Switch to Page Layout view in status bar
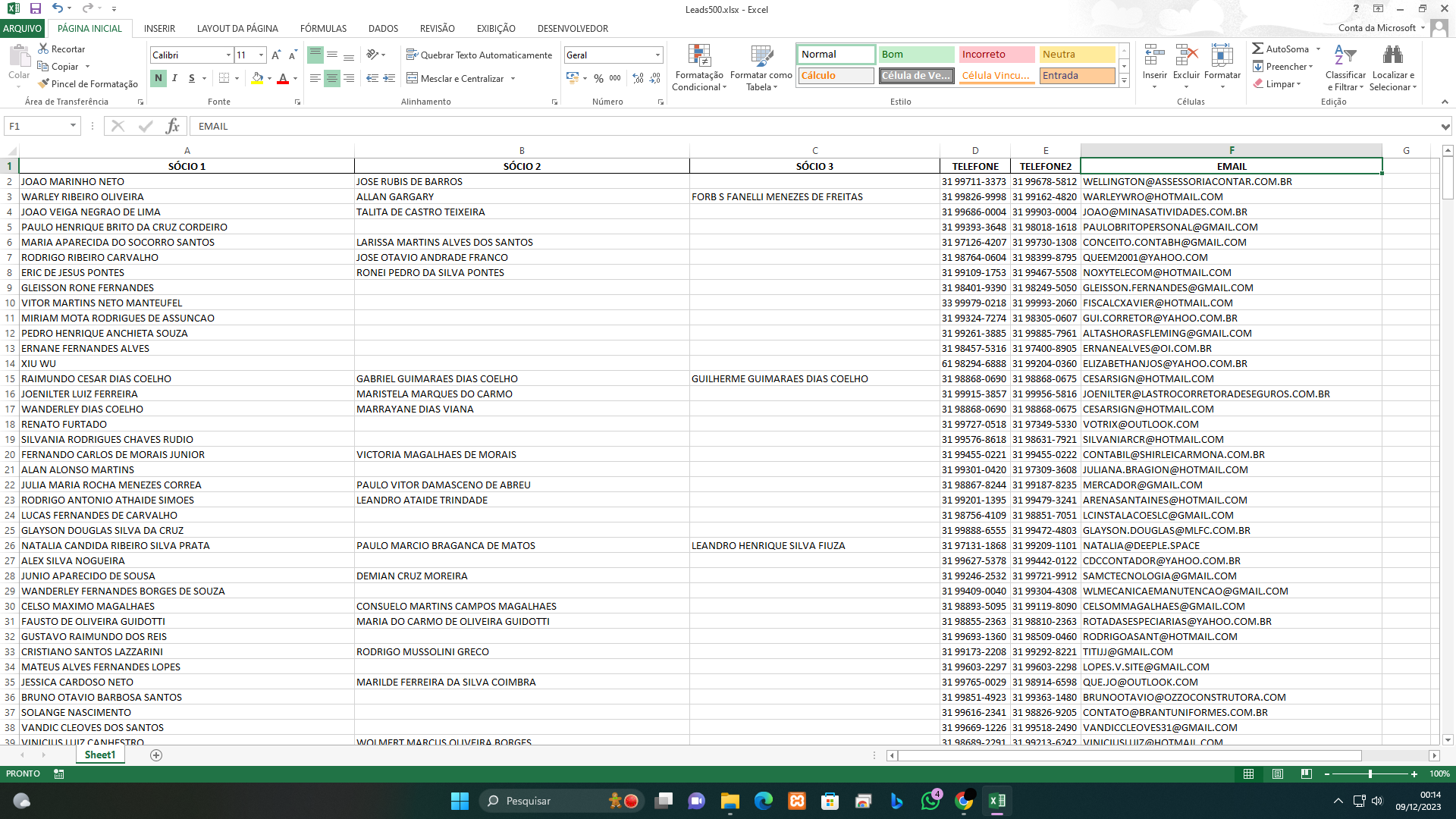This screenshot has height=819, width=1456. [x=1277, y=773]
